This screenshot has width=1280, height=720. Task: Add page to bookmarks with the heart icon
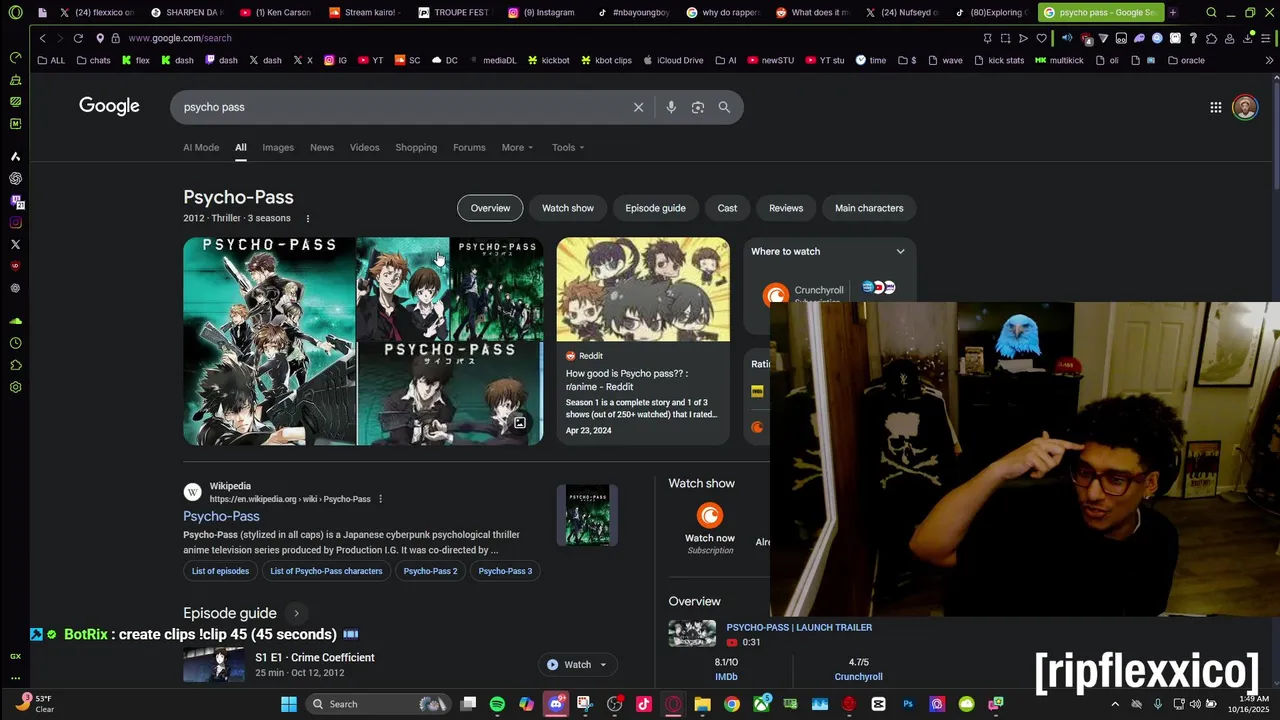1041,38
